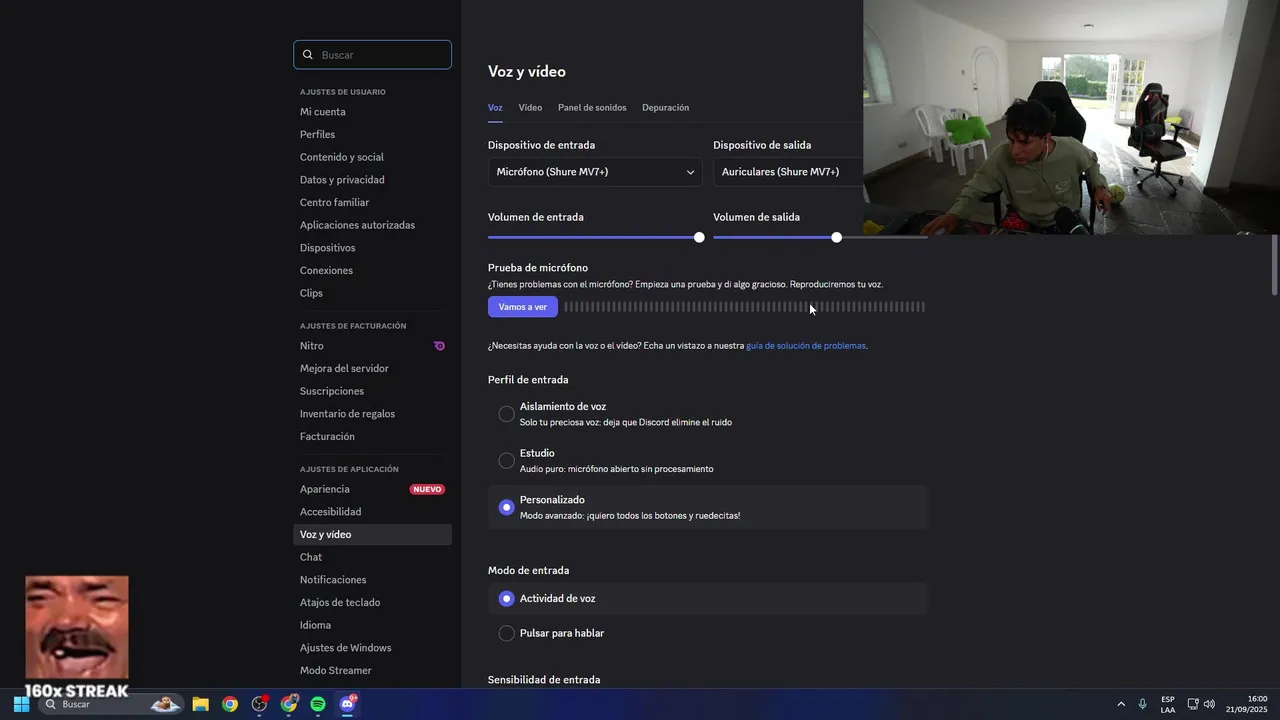Click Volumen de entrada slider handle
Image resolution: width=1280 pixels, height=720 pixels.
click(699, 237)
